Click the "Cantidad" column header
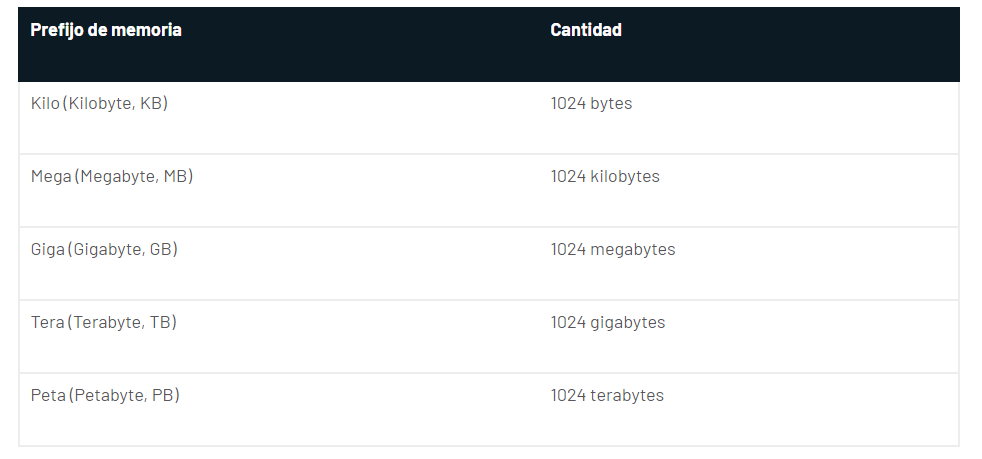The image size is (982, 459). 586,30
